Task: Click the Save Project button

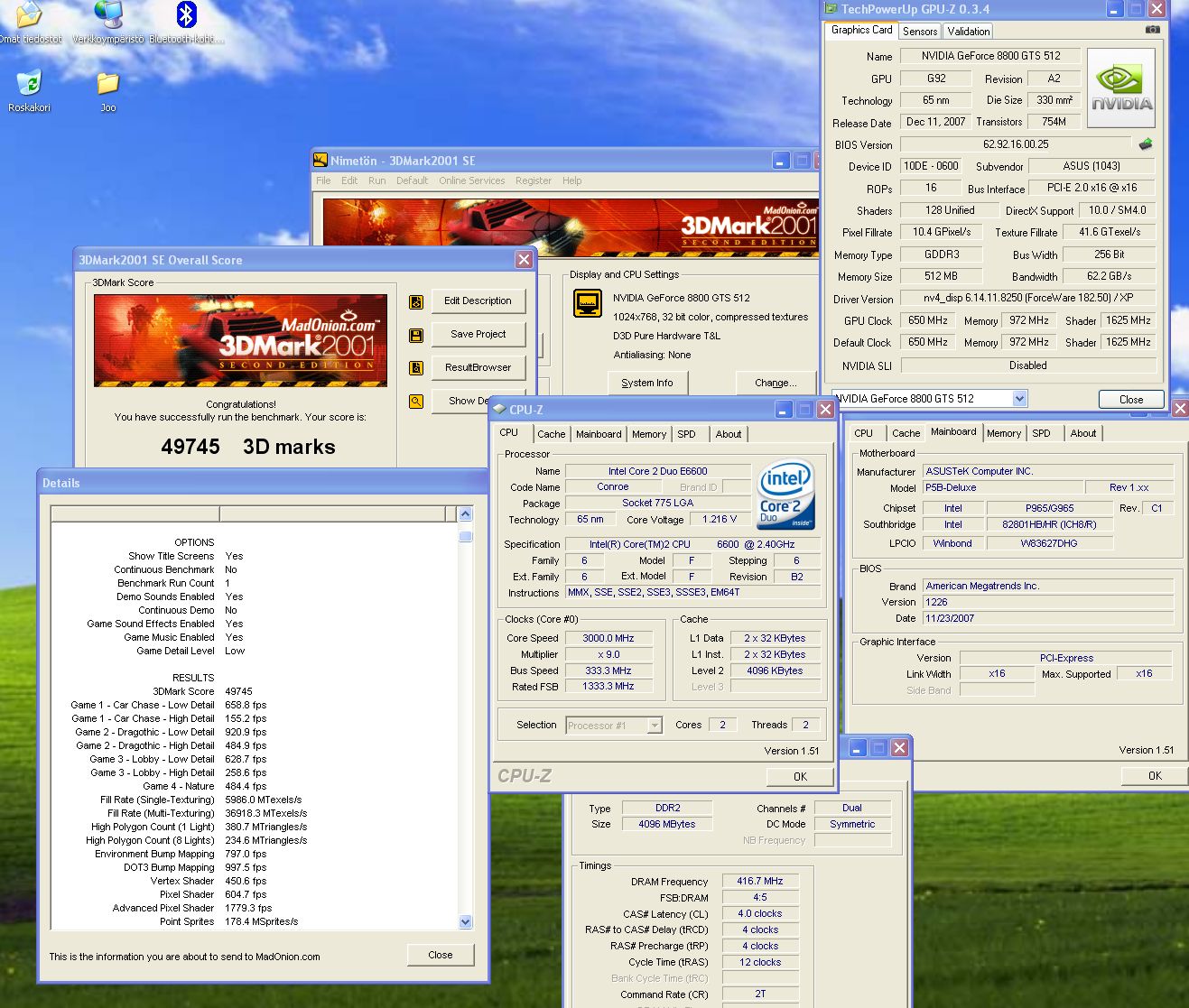Action: pos(478,335)
